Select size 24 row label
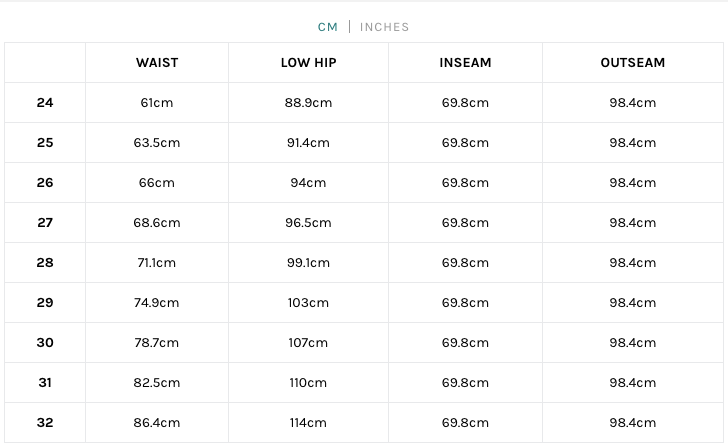 [45, 103]
